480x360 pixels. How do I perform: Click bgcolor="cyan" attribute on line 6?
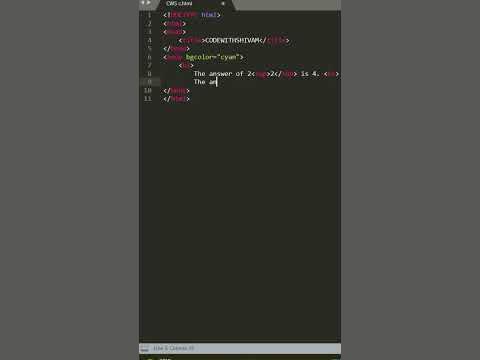tap(212, 57)
